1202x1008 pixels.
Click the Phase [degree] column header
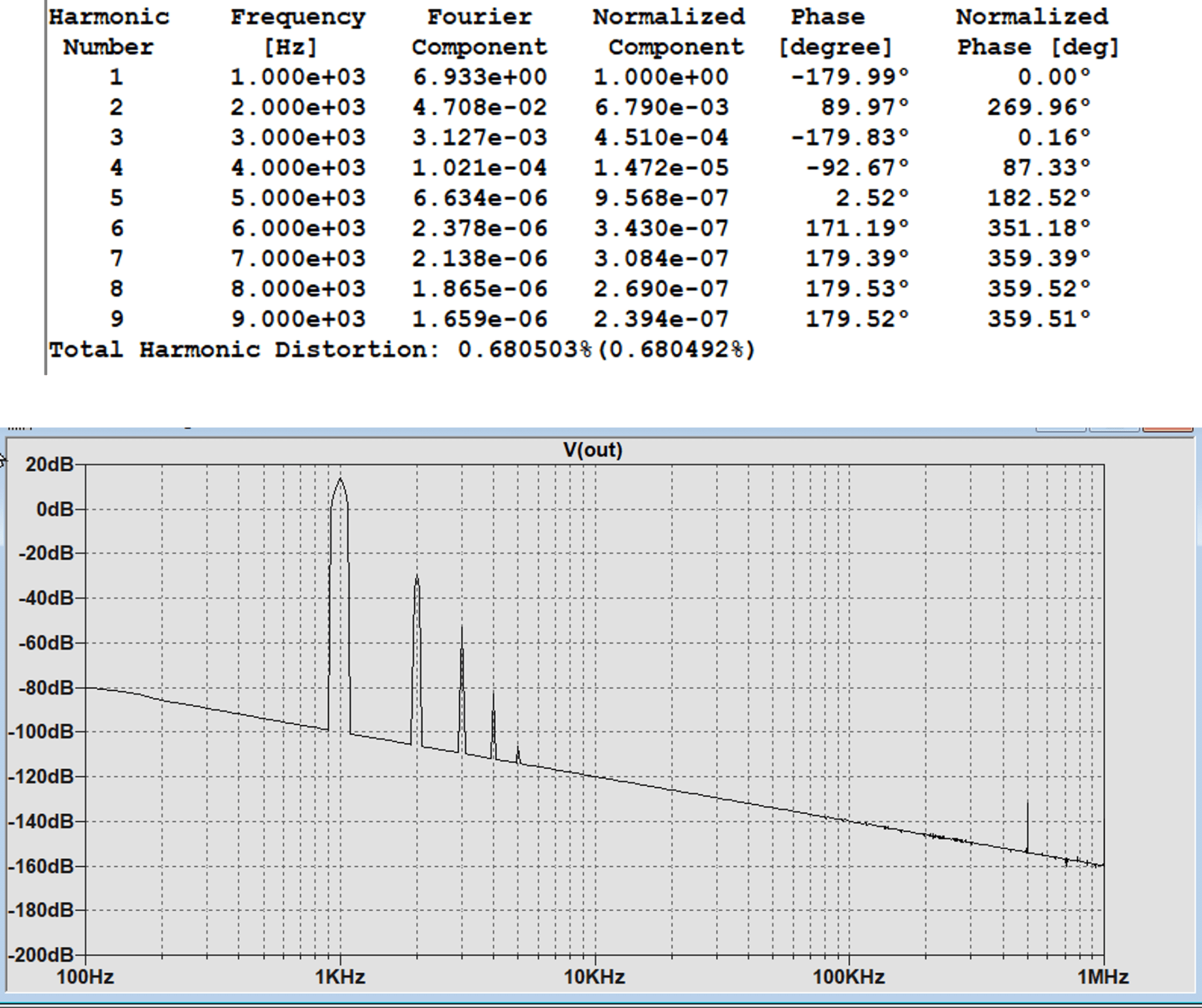[x=835, y=32]
